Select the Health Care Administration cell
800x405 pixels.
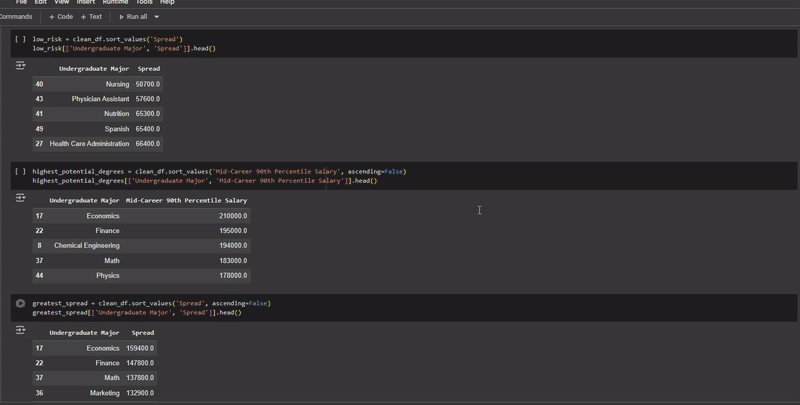[89, 144]
